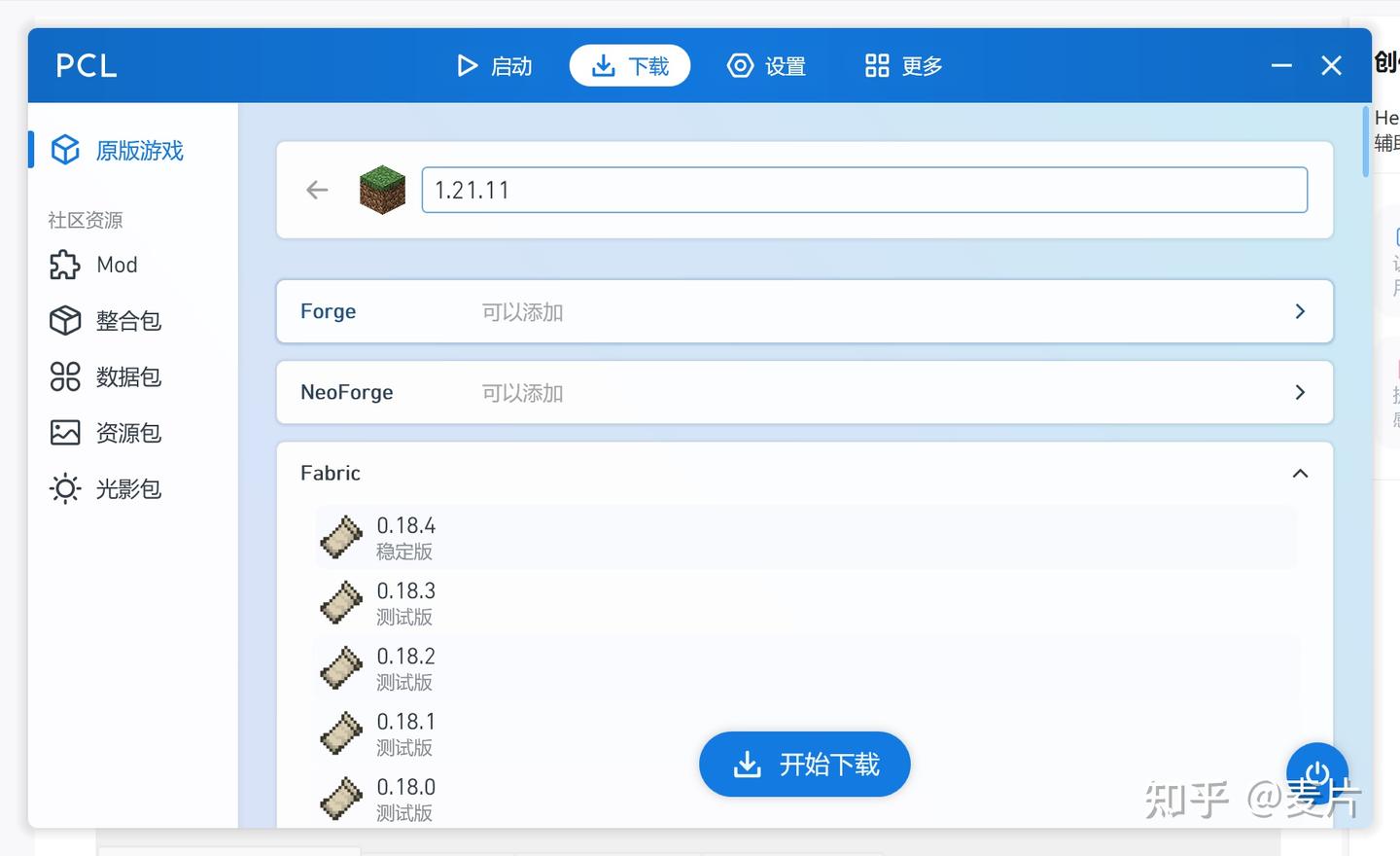The height and width of the screenshot is (856, 1400).
Task: Switch to the 下载 download tab
Action: click(x=630, y=66)
